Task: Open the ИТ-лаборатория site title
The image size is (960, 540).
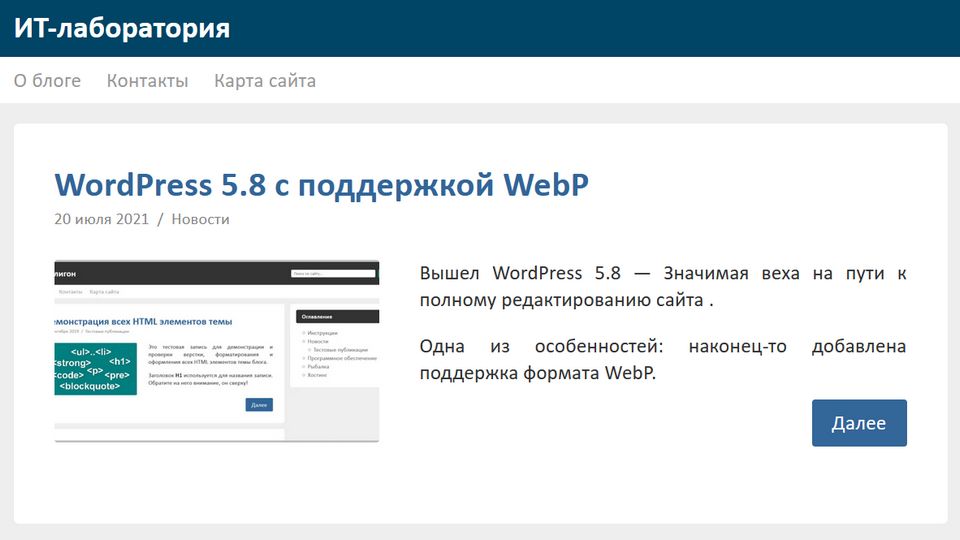Action: pos(122,28)
